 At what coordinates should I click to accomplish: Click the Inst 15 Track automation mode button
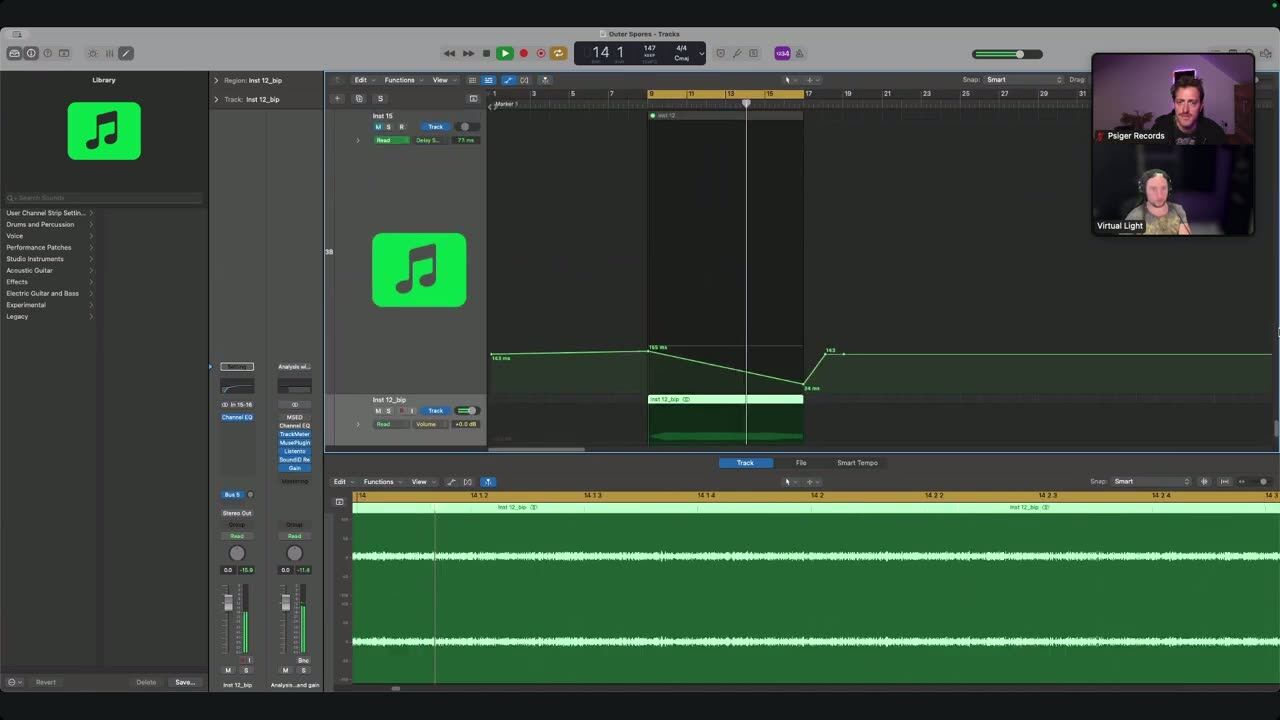coord(435,127)
